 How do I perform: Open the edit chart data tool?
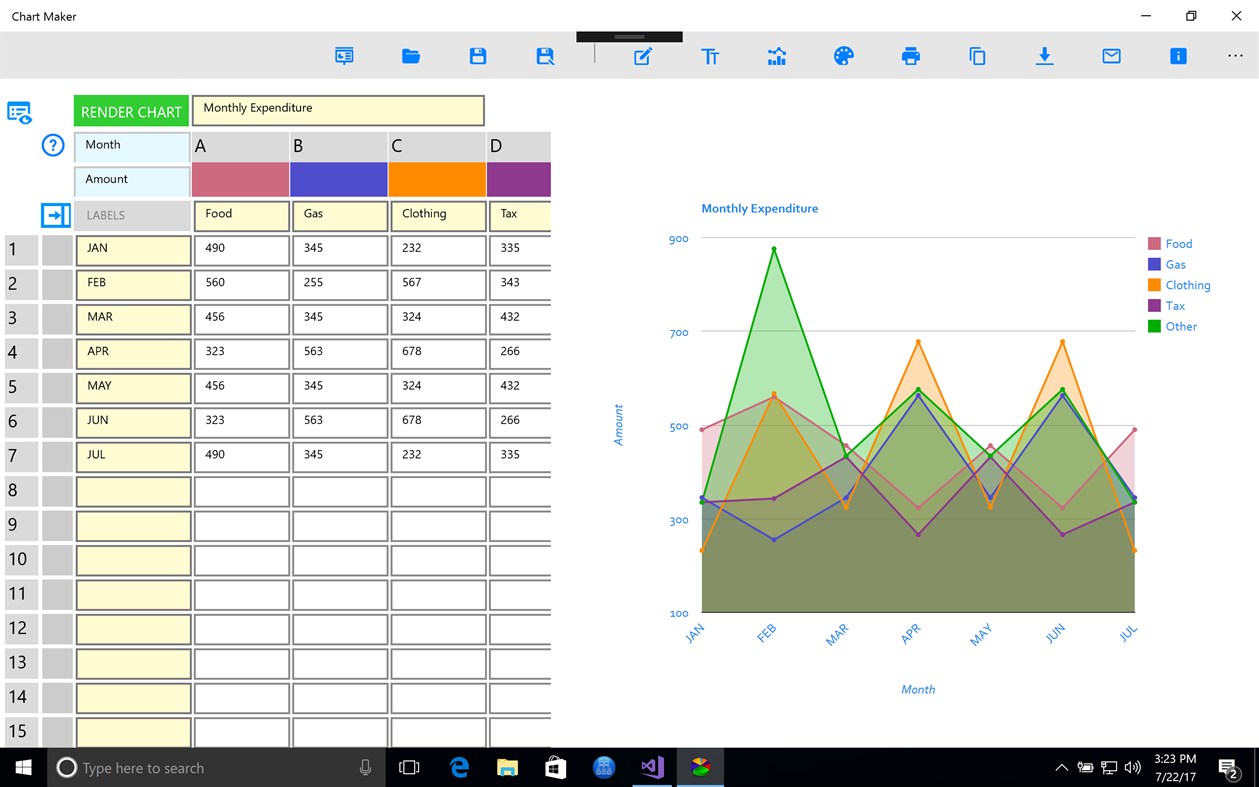point(641,56)
